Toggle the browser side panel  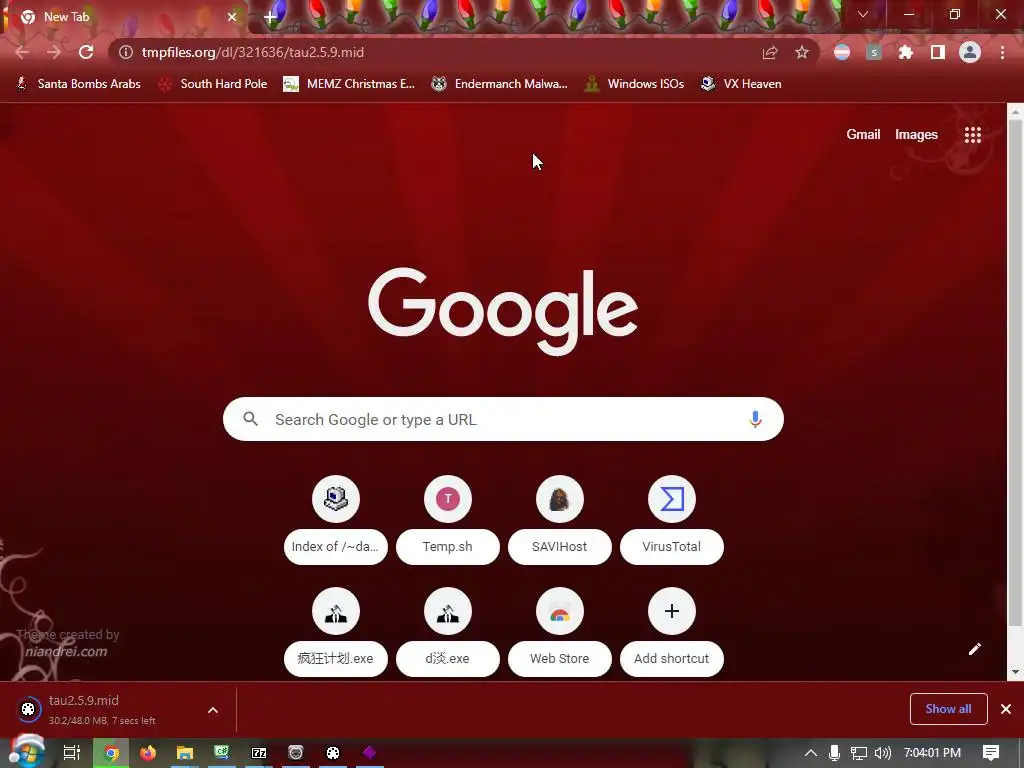coord(938,52)
